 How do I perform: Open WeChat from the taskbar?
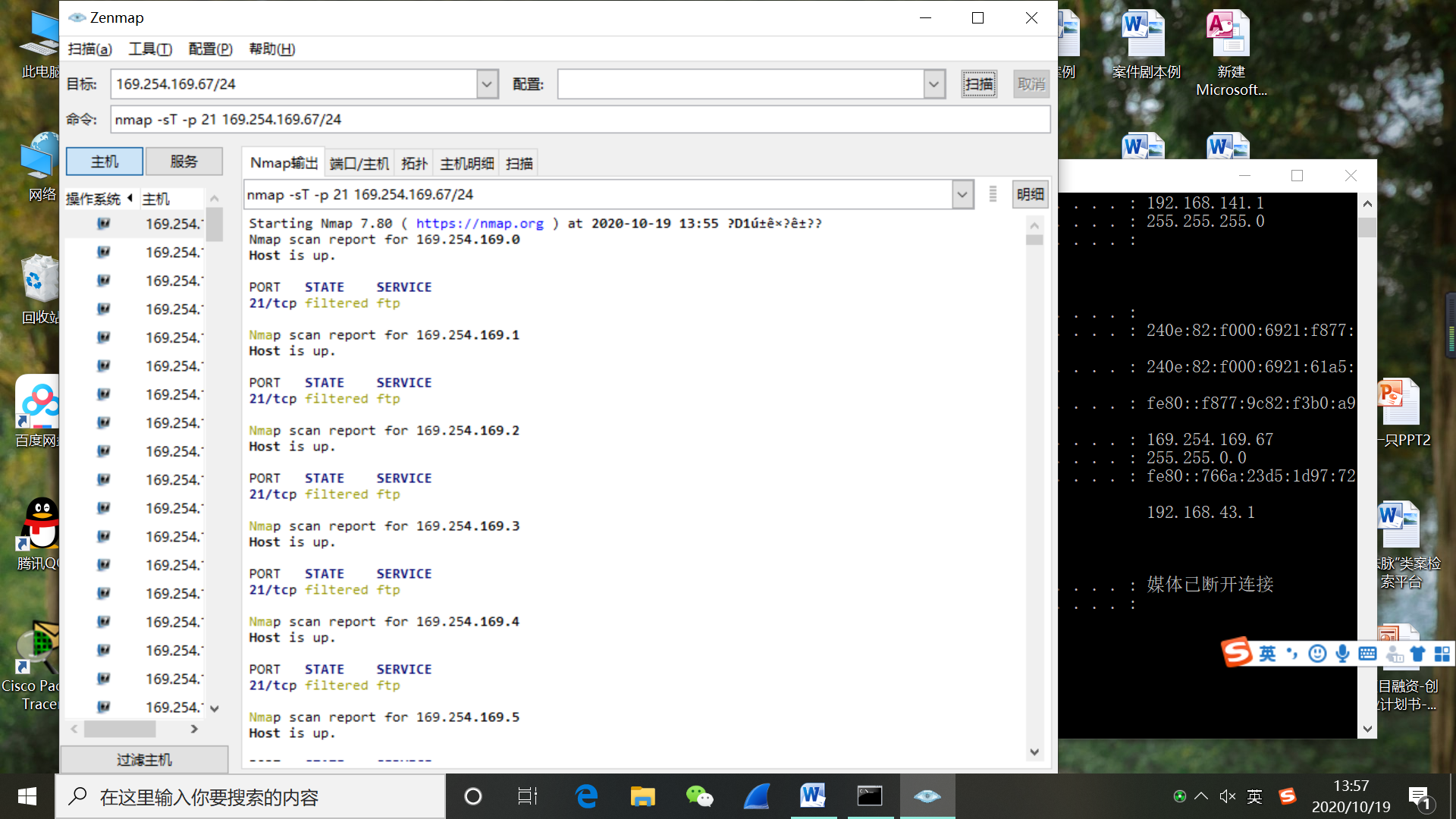pos(699,796)
